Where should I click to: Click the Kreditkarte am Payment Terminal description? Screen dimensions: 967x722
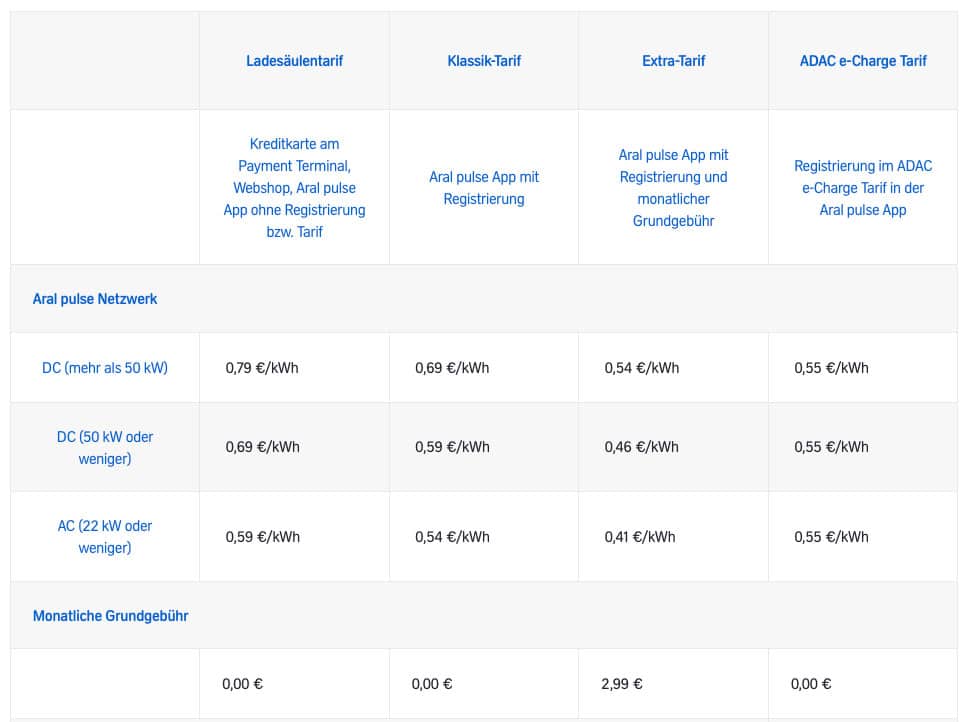(294, 188)
